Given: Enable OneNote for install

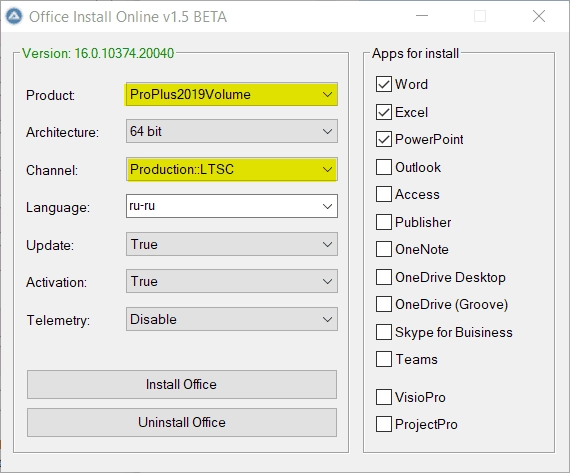Looking at the screenshot, I should pyautogui.click(x=384, y=249).
